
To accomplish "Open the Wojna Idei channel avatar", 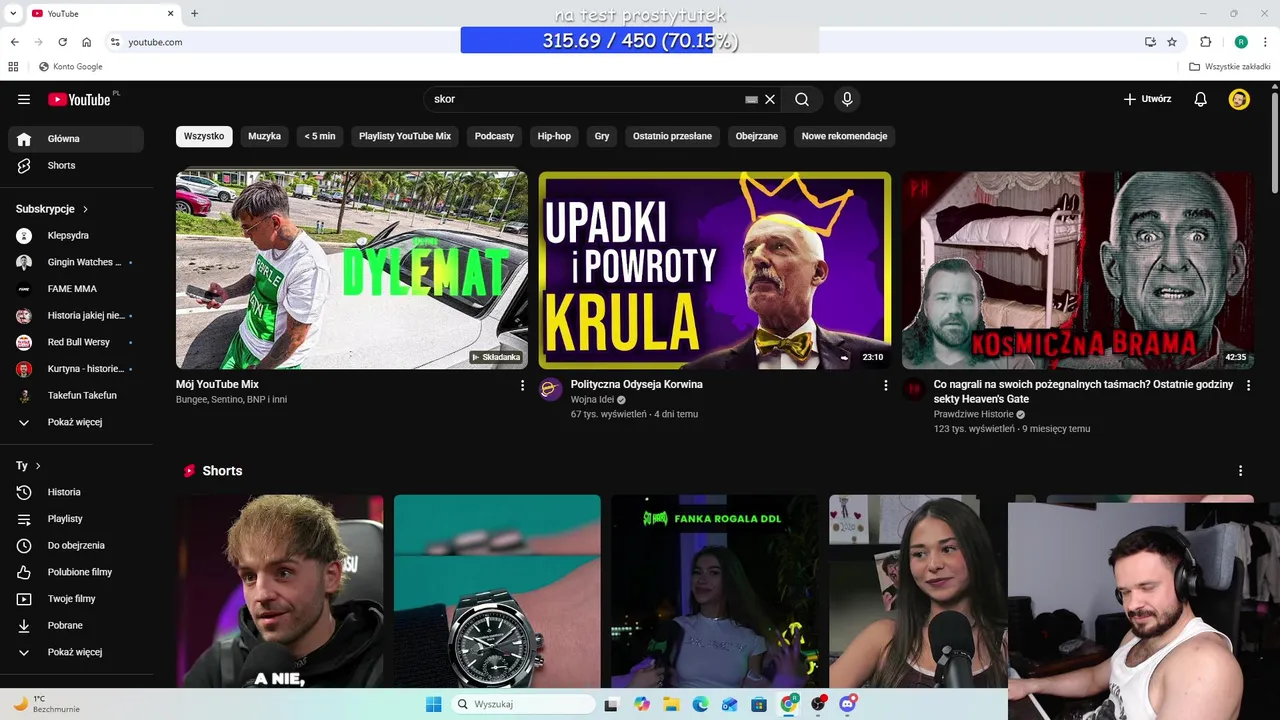I will tap(550, 389).
